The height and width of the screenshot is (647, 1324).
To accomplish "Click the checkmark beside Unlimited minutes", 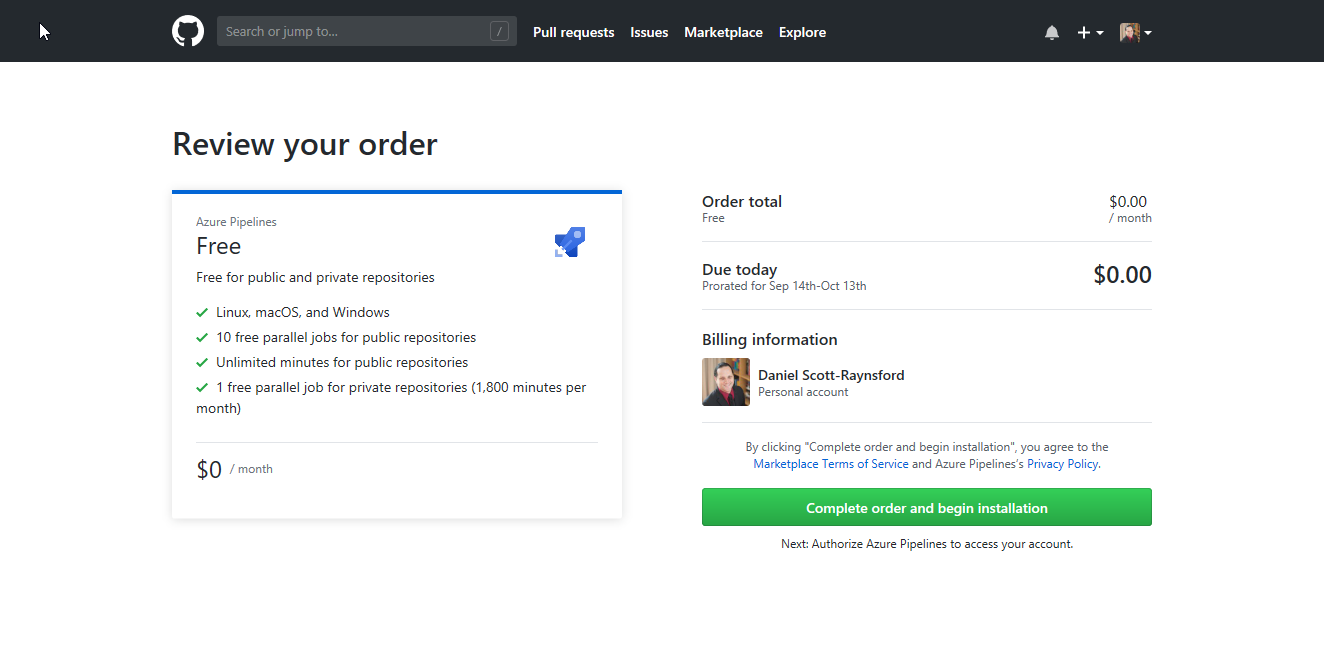I will click(x=203, y=363).
